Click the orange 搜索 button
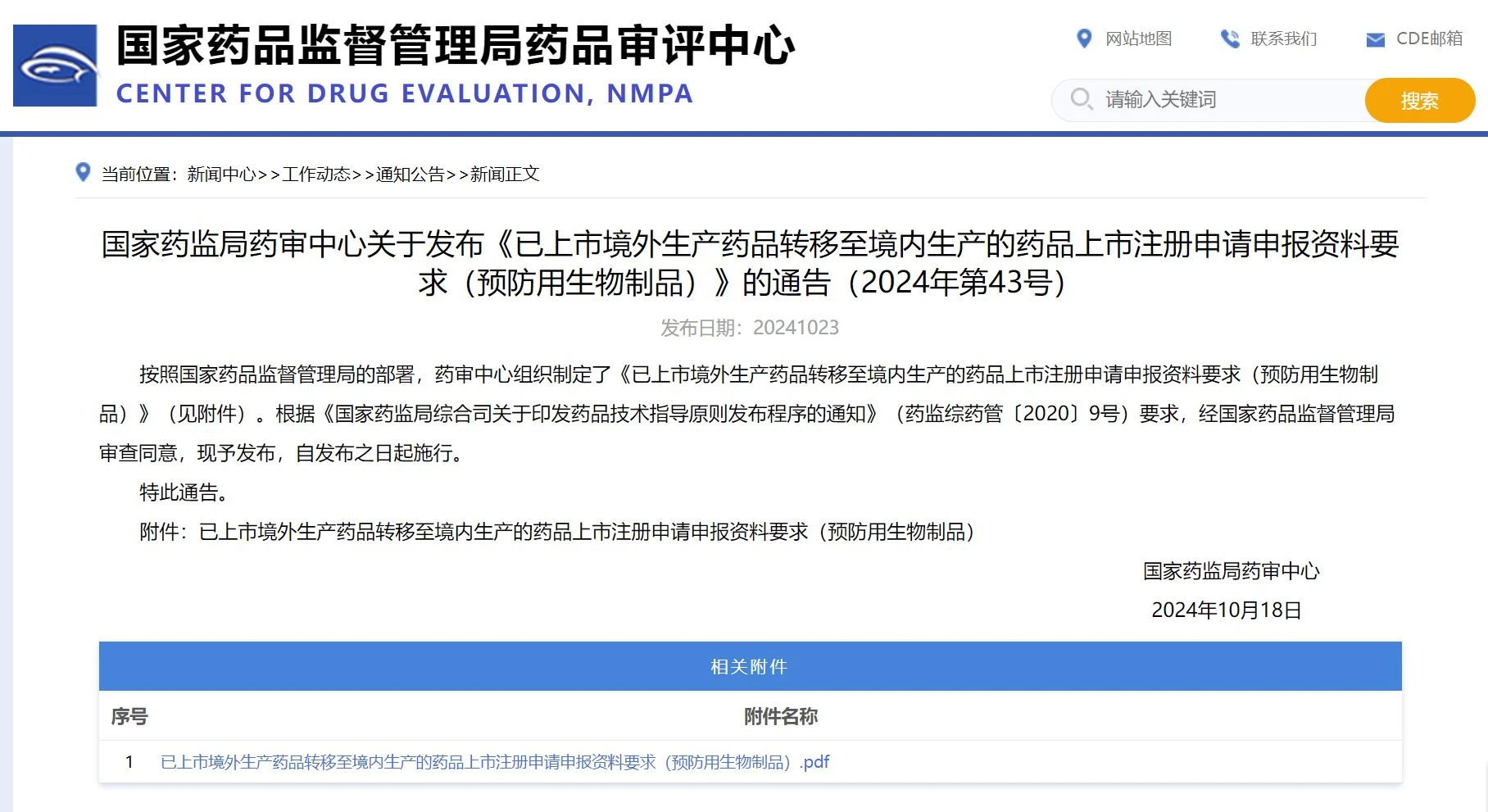The height and width of the screenshot is (812, 1488). pos(1420,101)
